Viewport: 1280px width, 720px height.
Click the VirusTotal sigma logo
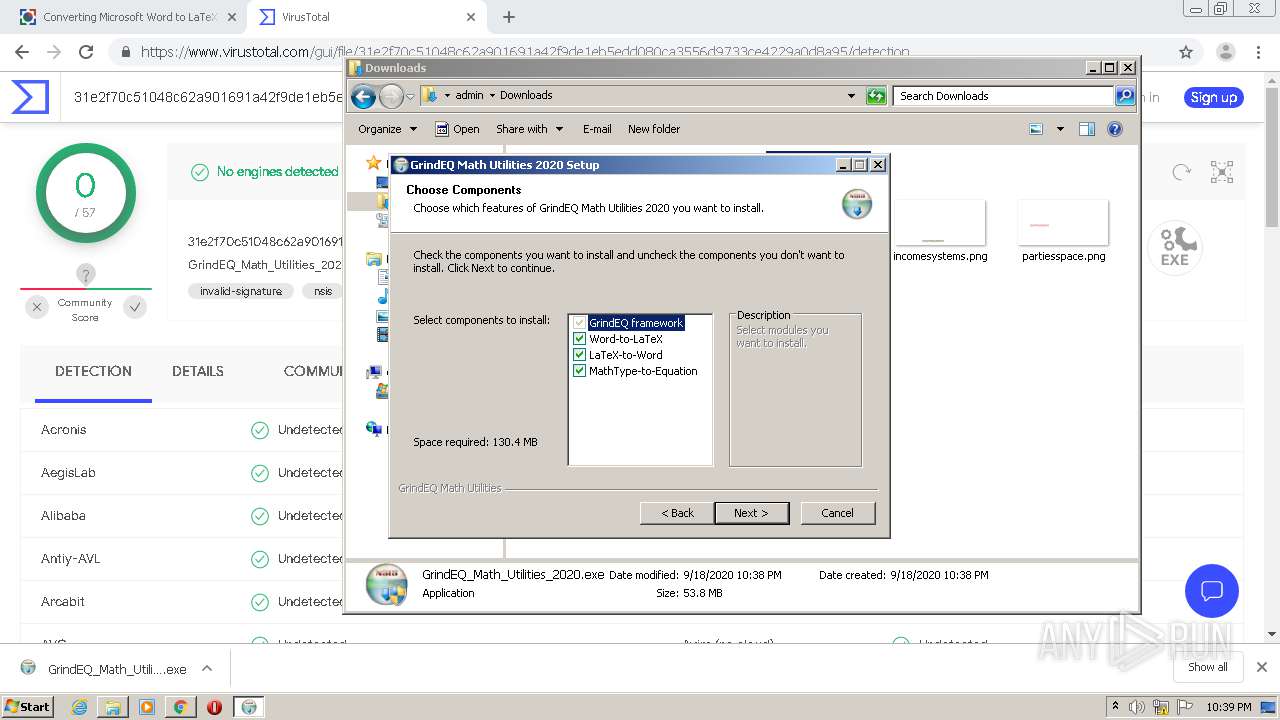pyautogui.click(x=30, y=97)
